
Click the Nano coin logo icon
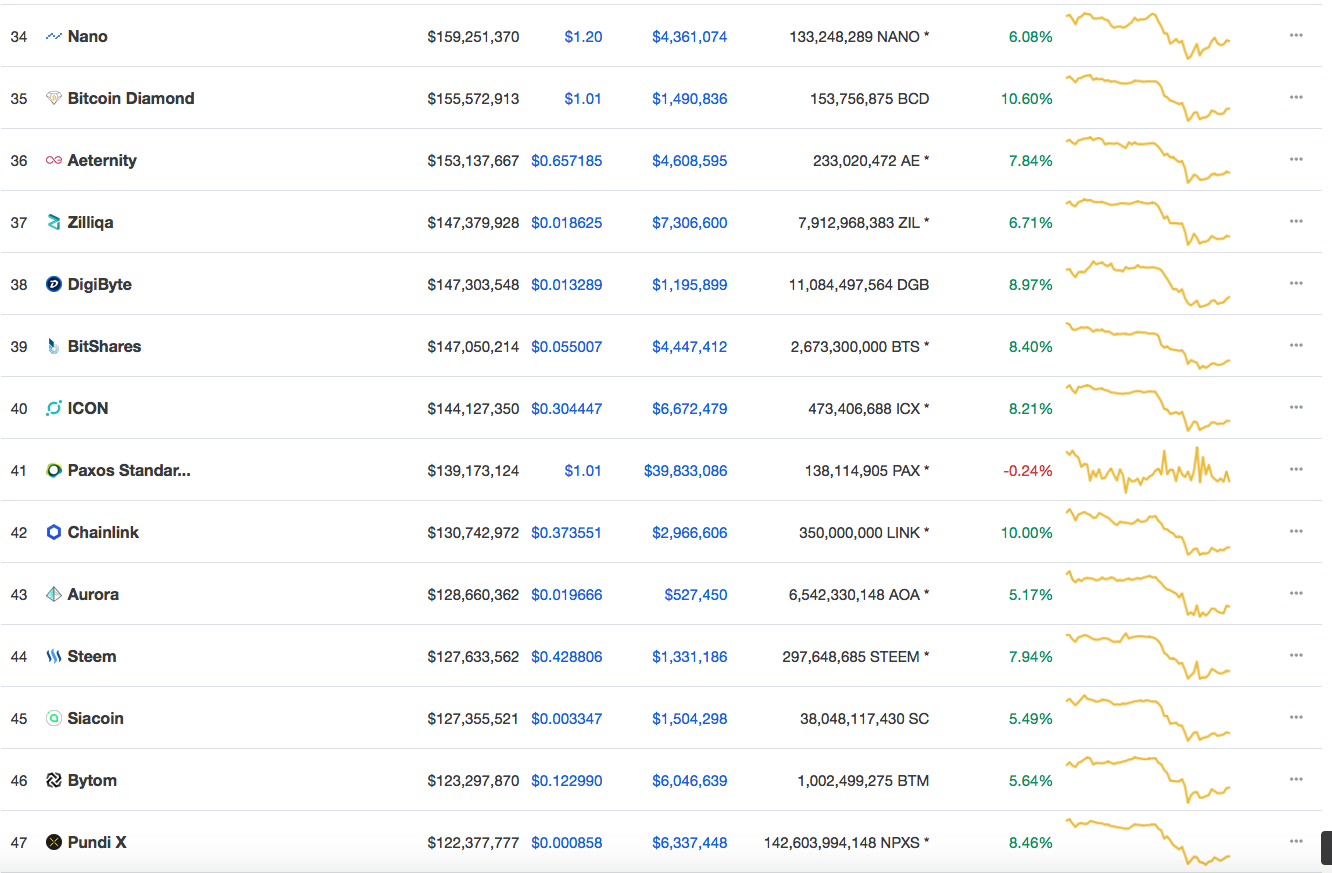click(54, 36)
